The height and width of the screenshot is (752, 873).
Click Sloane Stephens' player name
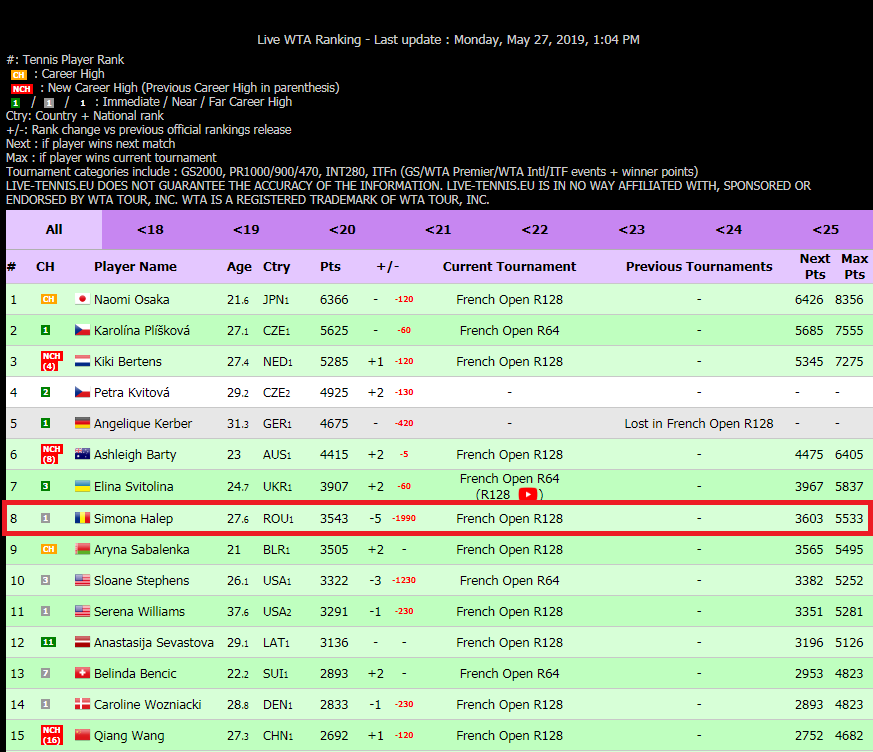(x=141, y=580)
